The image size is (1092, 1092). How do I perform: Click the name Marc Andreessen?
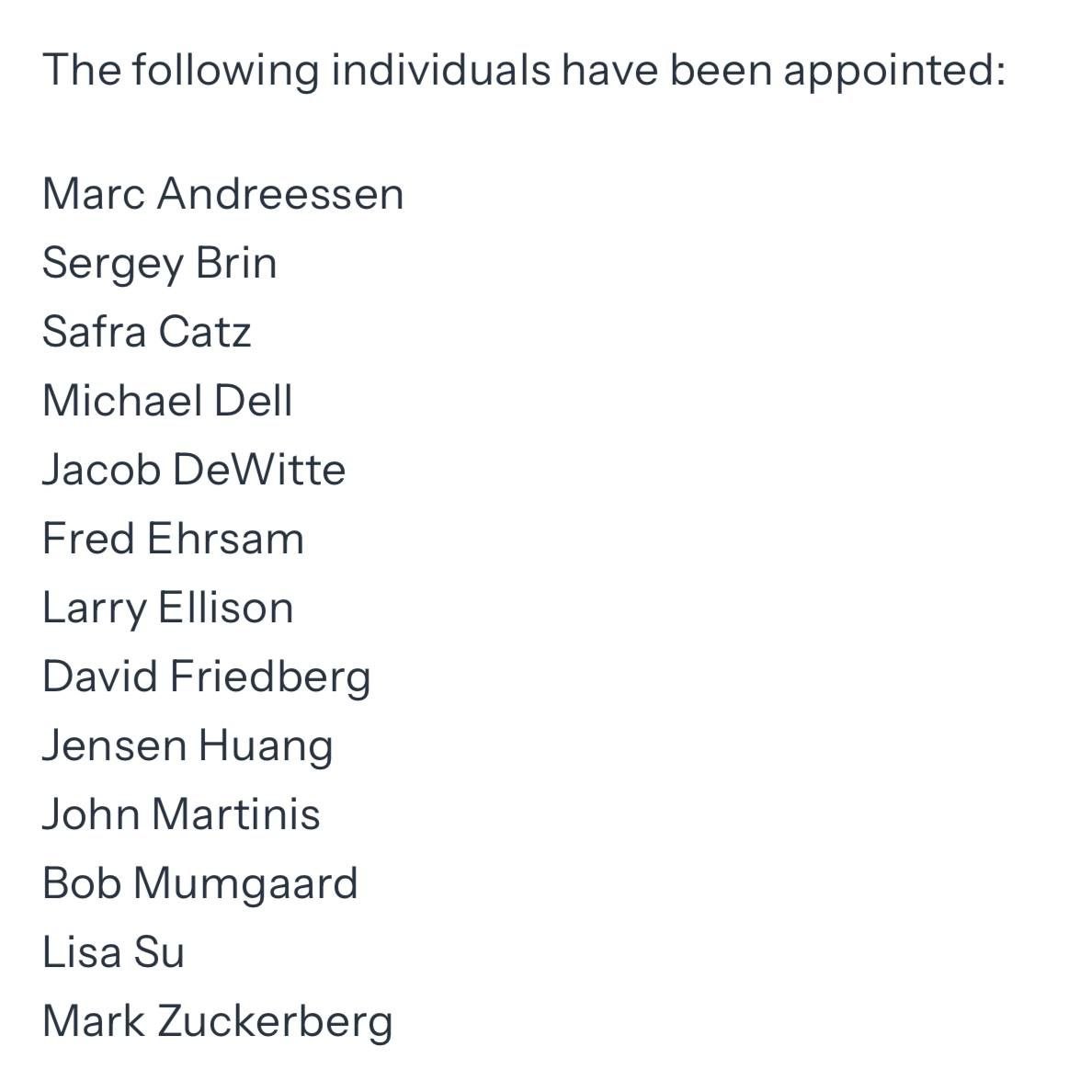(222, 194)
